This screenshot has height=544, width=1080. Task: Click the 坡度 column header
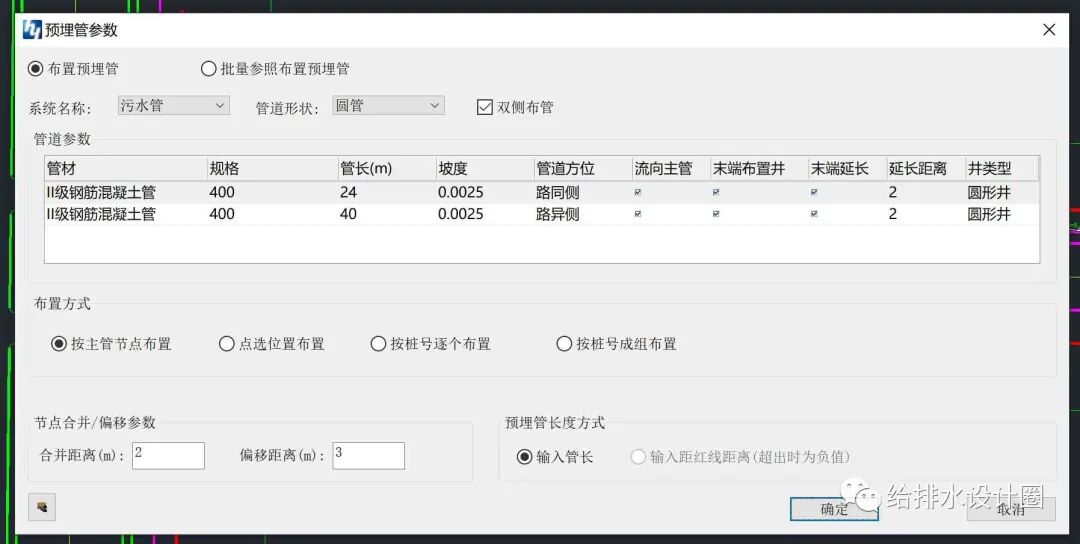[485, 169]
